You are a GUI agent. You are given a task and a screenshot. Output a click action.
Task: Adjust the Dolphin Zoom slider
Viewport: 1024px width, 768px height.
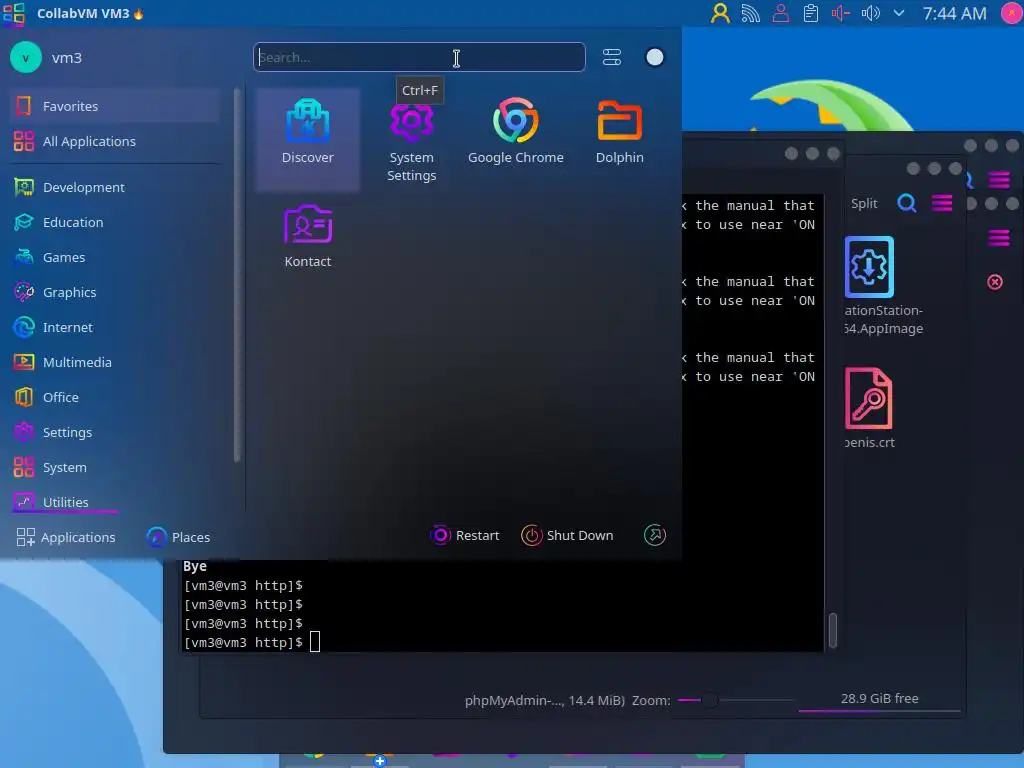tap(735, 700)
